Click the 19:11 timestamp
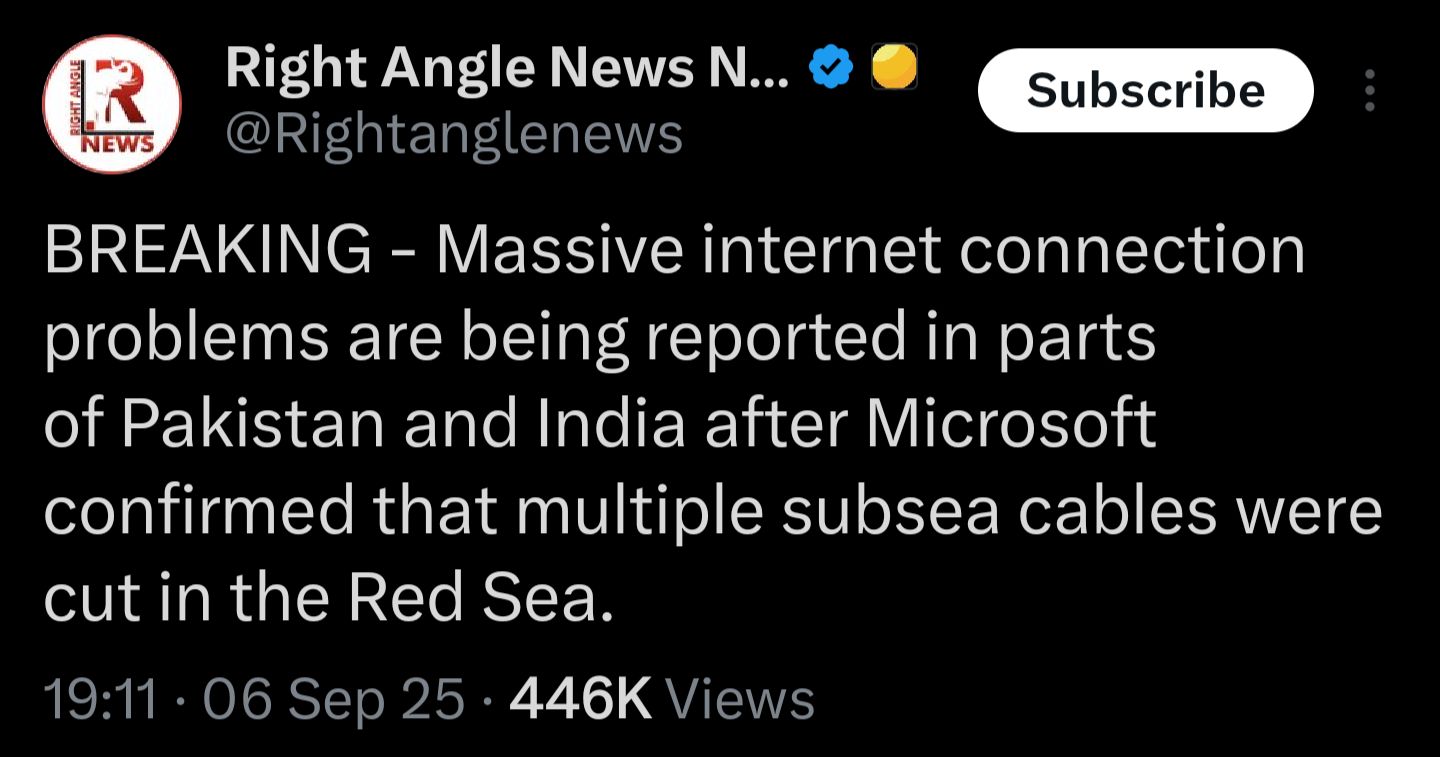 [101, 699]
